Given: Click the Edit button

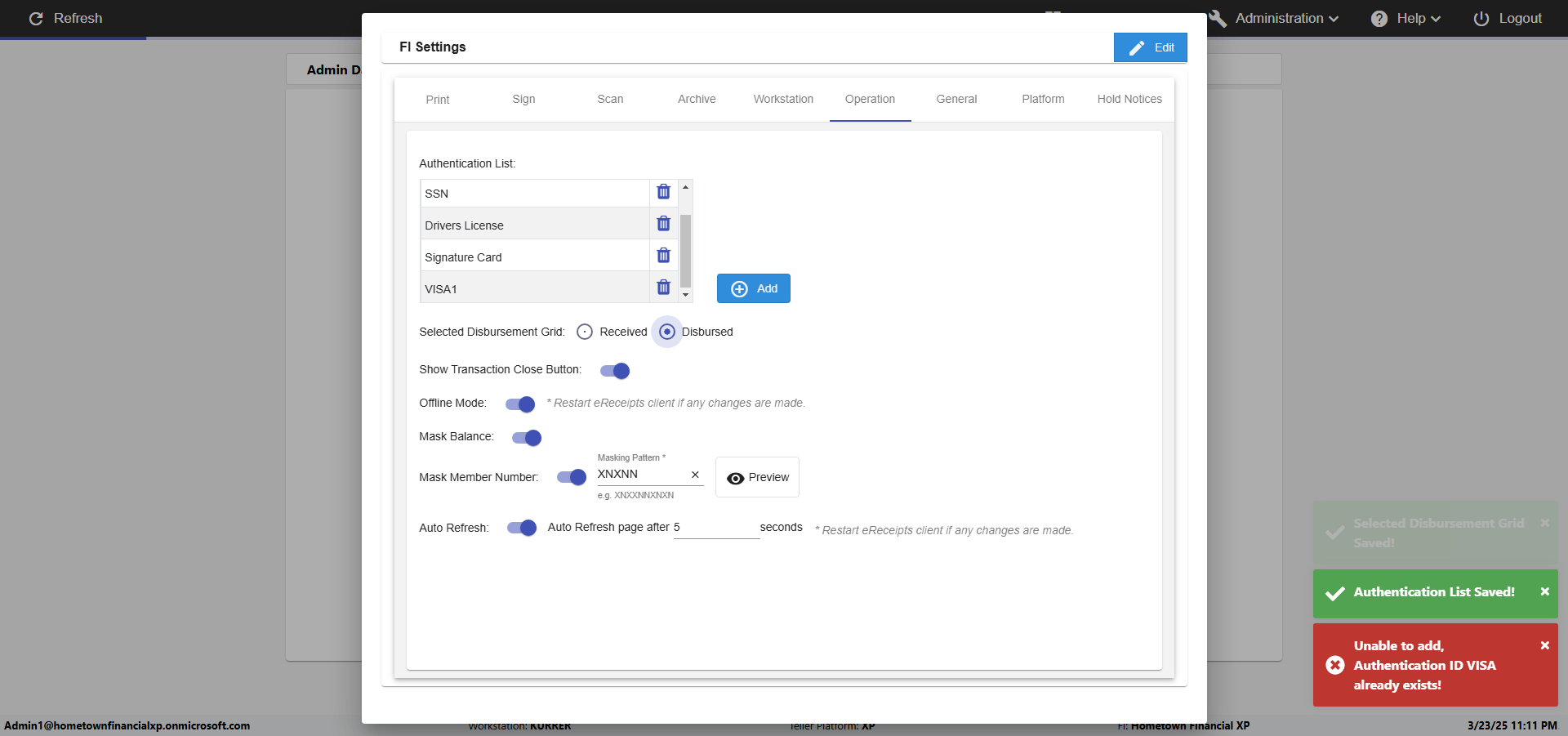Looking at the screenshot, I should (1150, 47).
